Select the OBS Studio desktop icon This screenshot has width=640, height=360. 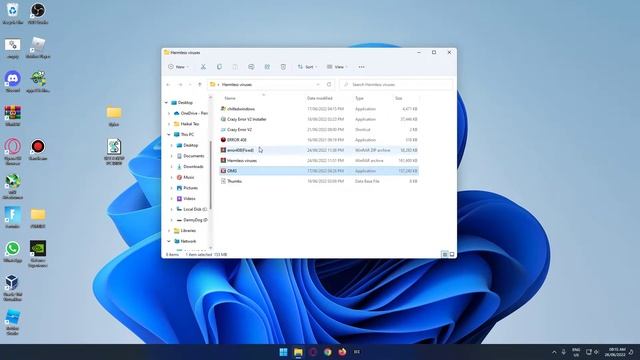[38, 14]
